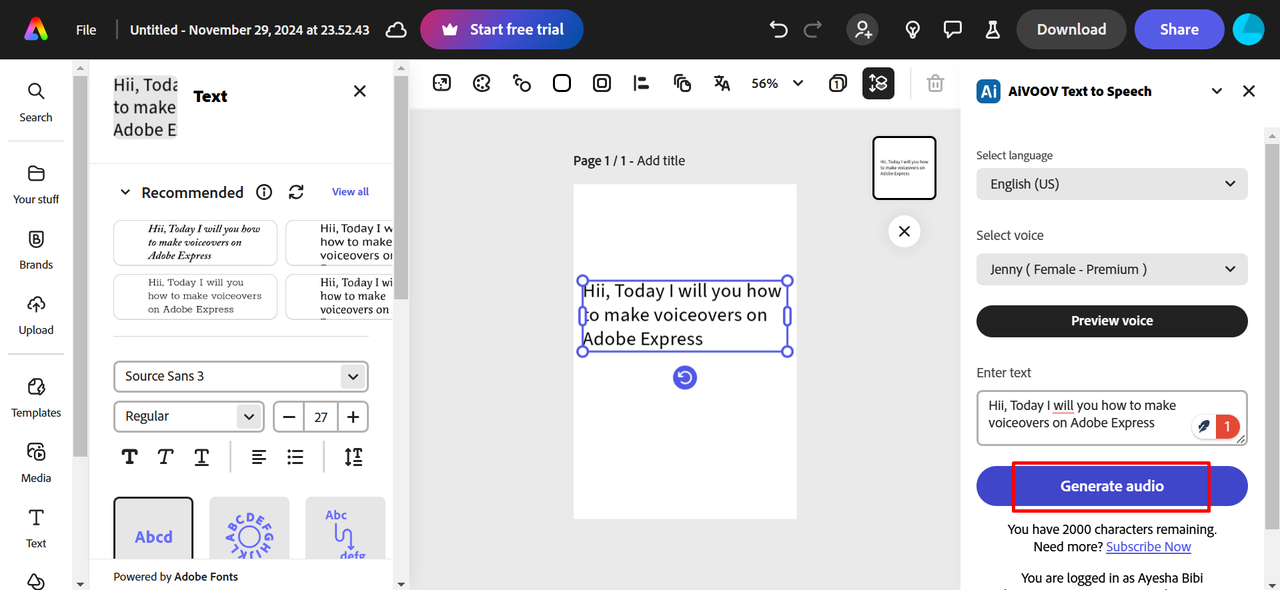Open the English (US) language dropdown

[x=1112, y=184]
